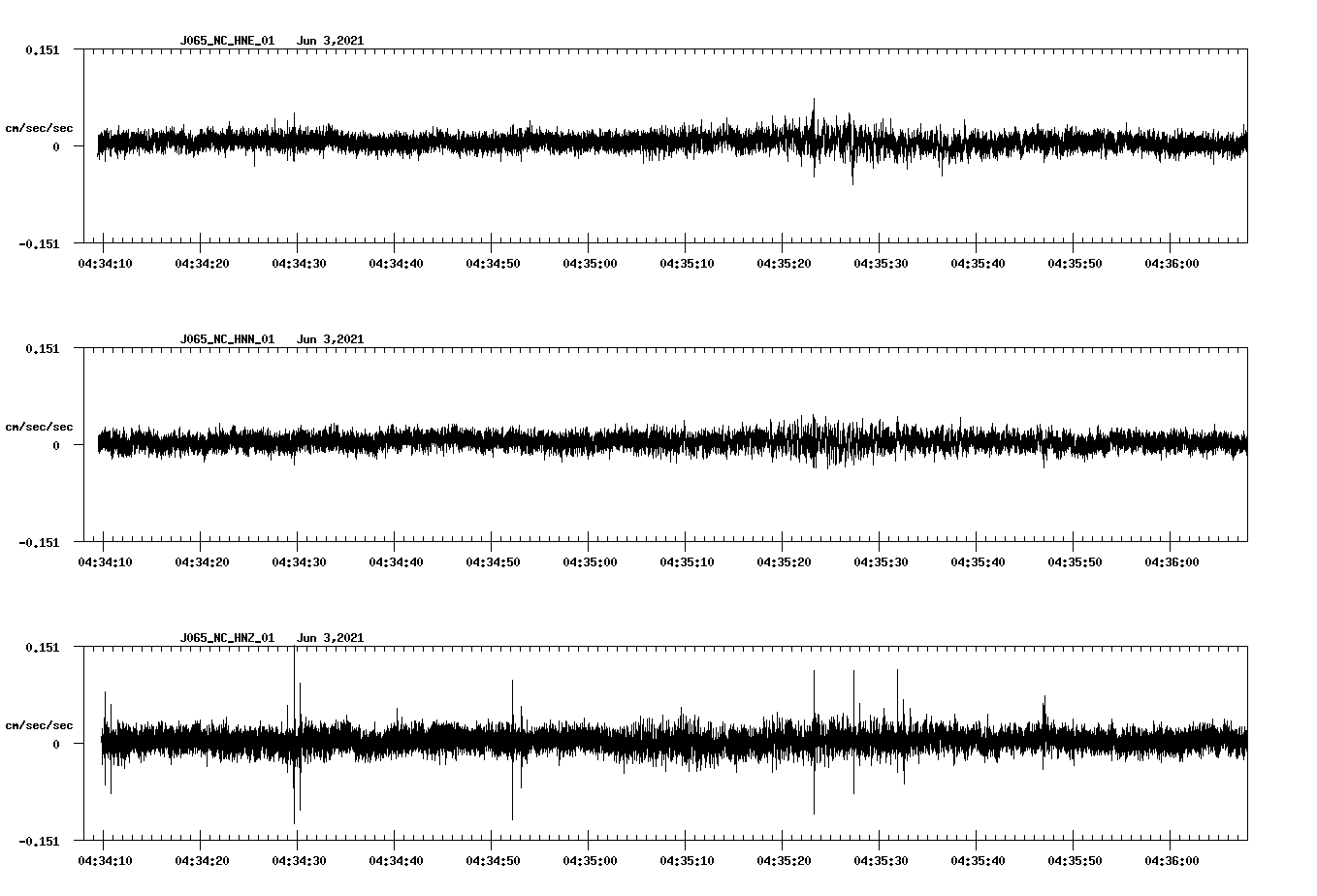Click the 0.151 upper limit on HNZ axis

(x=42, y=647)
